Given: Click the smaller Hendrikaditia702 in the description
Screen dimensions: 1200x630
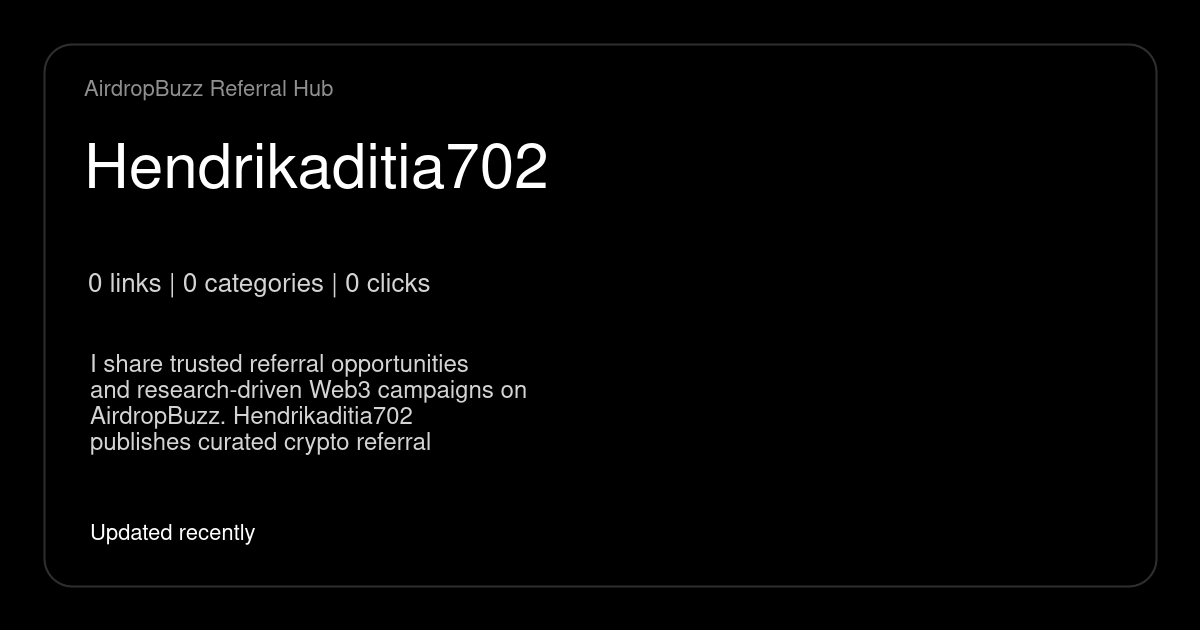Looking at the screenshot, I should [323, 416].
